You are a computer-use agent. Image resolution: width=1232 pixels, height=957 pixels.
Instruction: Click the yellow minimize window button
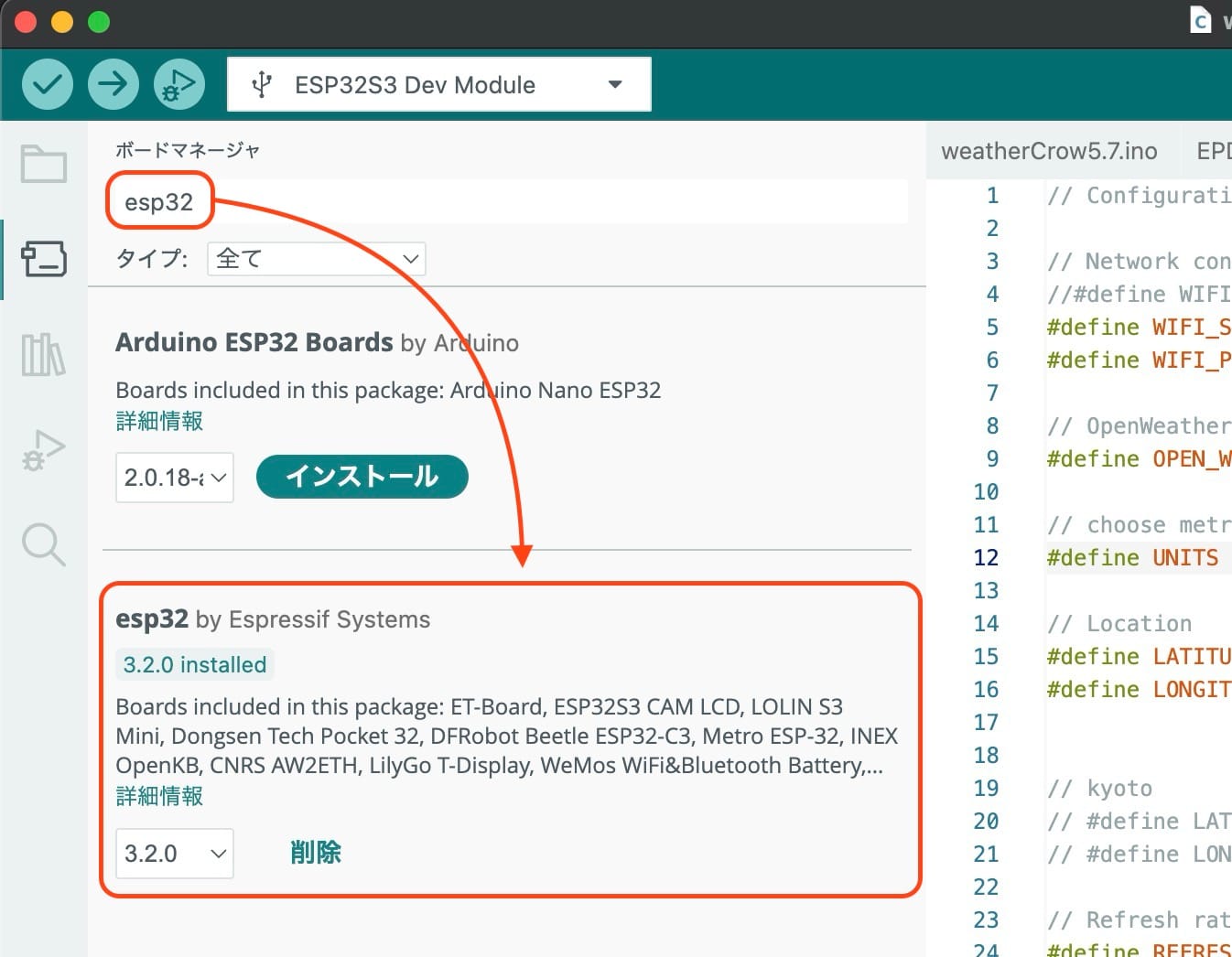point(62,22)
